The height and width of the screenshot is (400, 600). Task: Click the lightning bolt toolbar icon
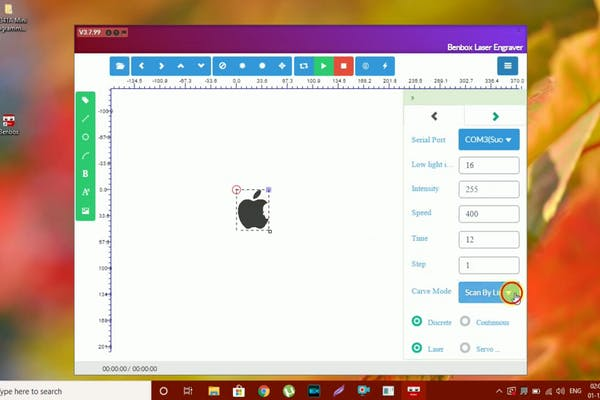(x=385, y=66)
